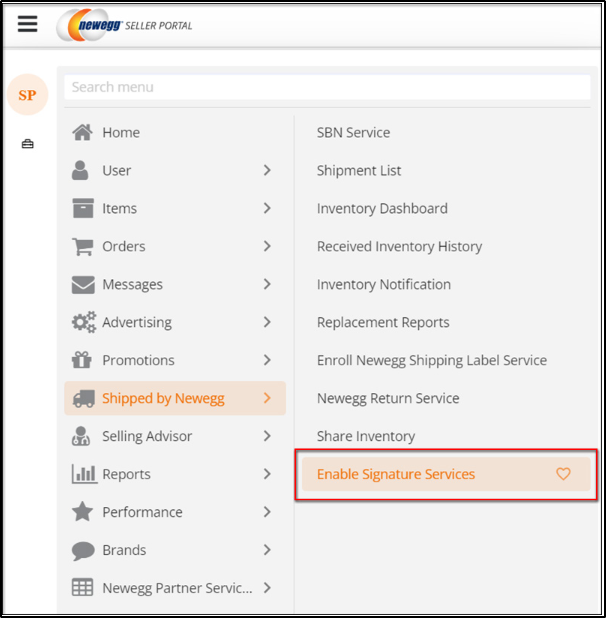Click the Search menu input field
Viewport: 606px width, 618px height.
327,87
